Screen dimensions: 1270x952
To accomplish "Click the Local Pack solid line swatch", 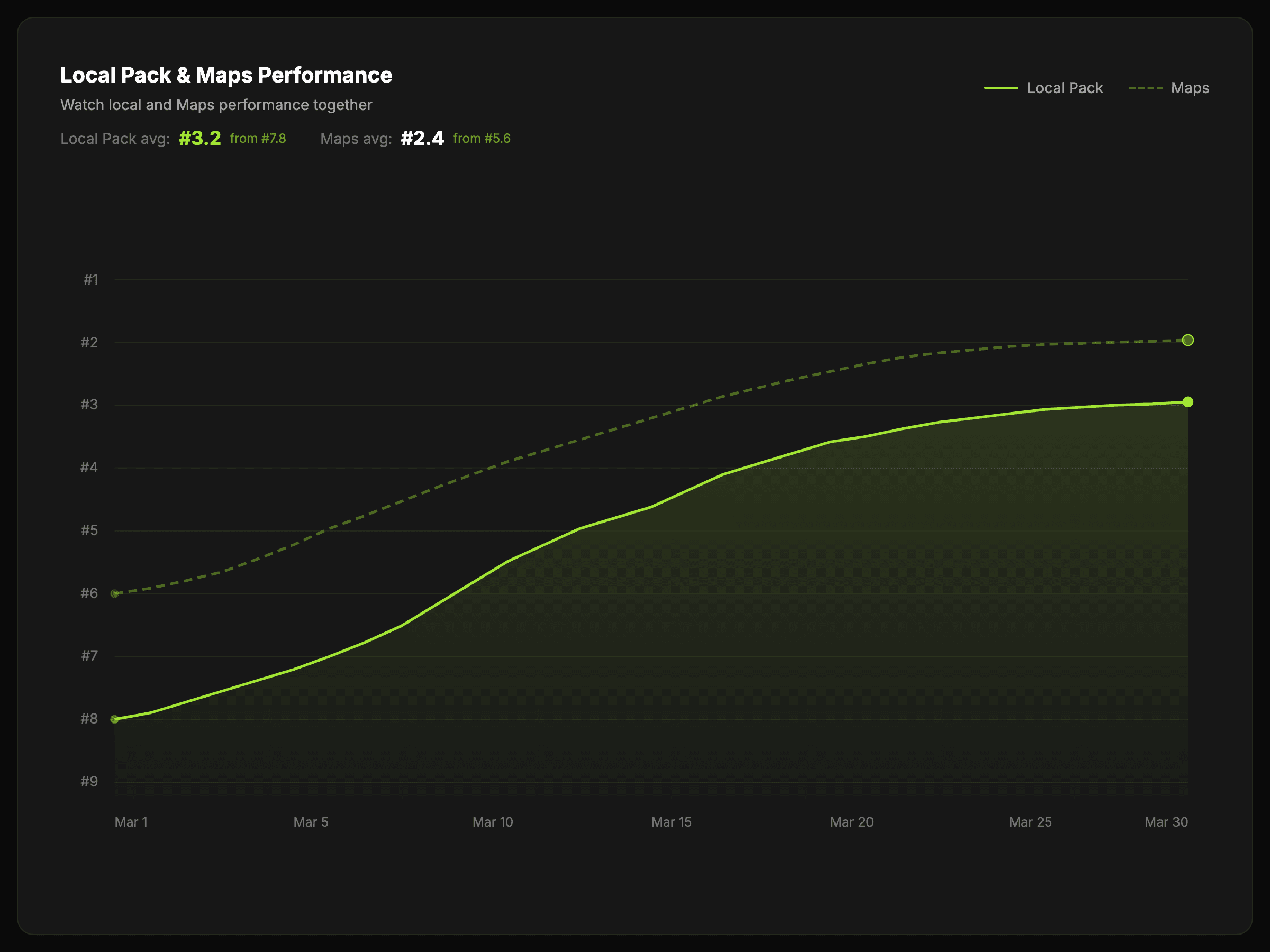I will (x=1001, y=88).
